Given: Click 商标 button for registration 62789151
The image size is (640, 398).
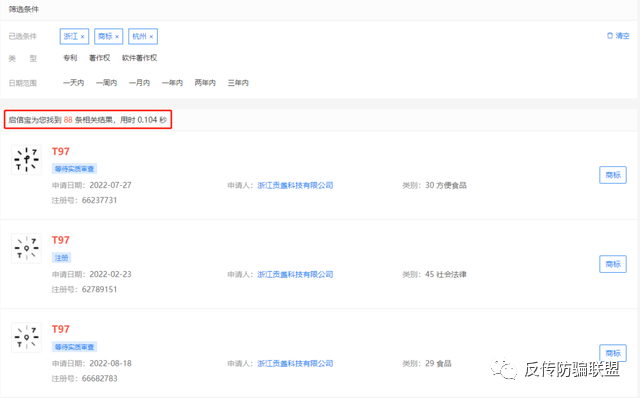Looking at the screenshot, I should coord(613,264).
